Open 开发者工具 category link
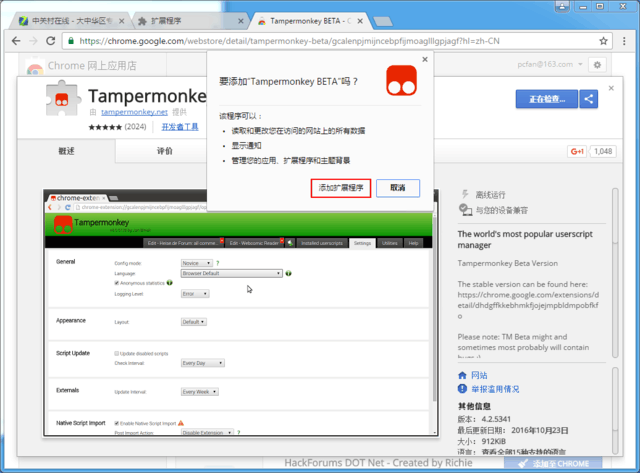The image size is (640, 473). 180,127
